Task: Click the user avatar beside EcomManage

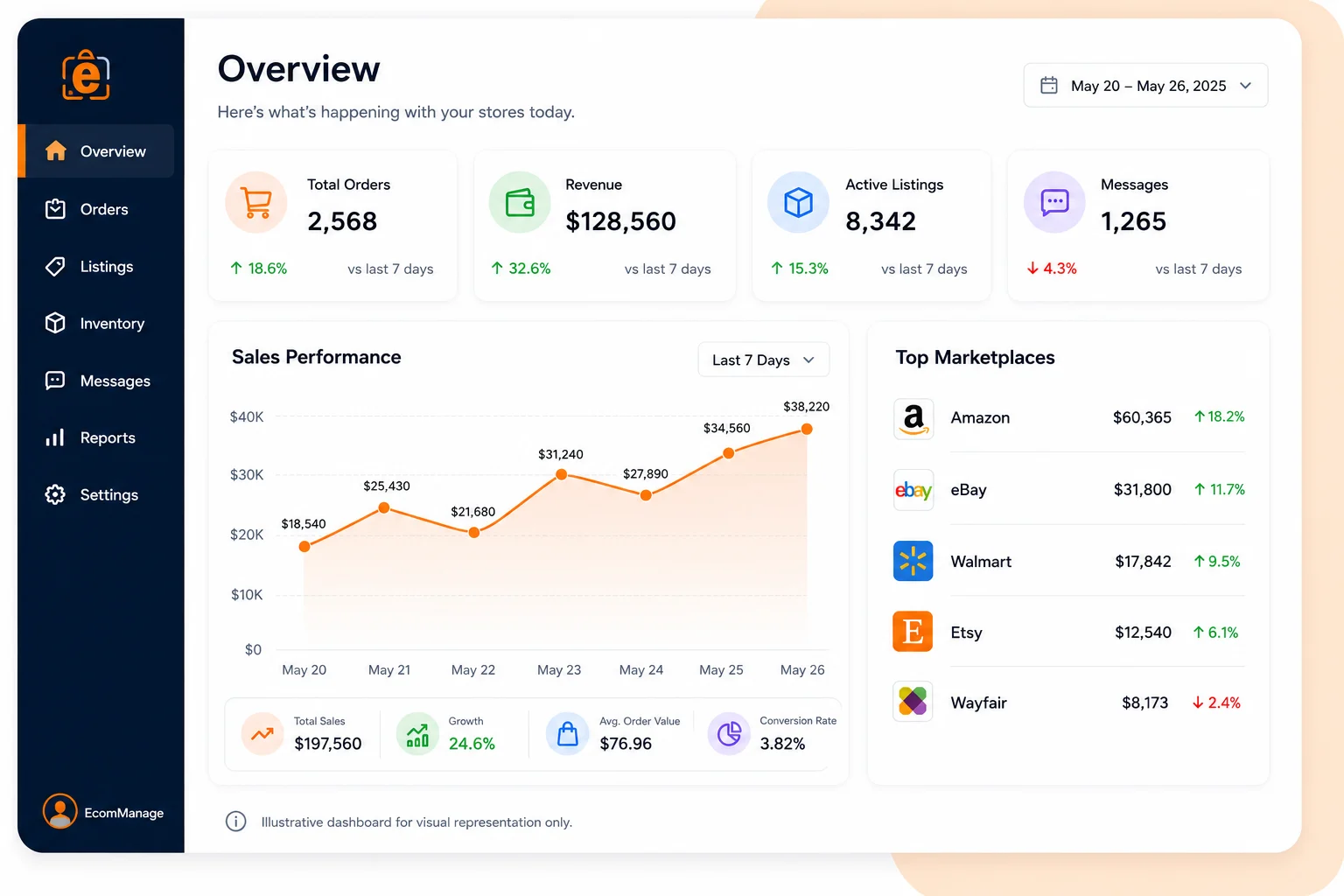Action: (59, 811)
